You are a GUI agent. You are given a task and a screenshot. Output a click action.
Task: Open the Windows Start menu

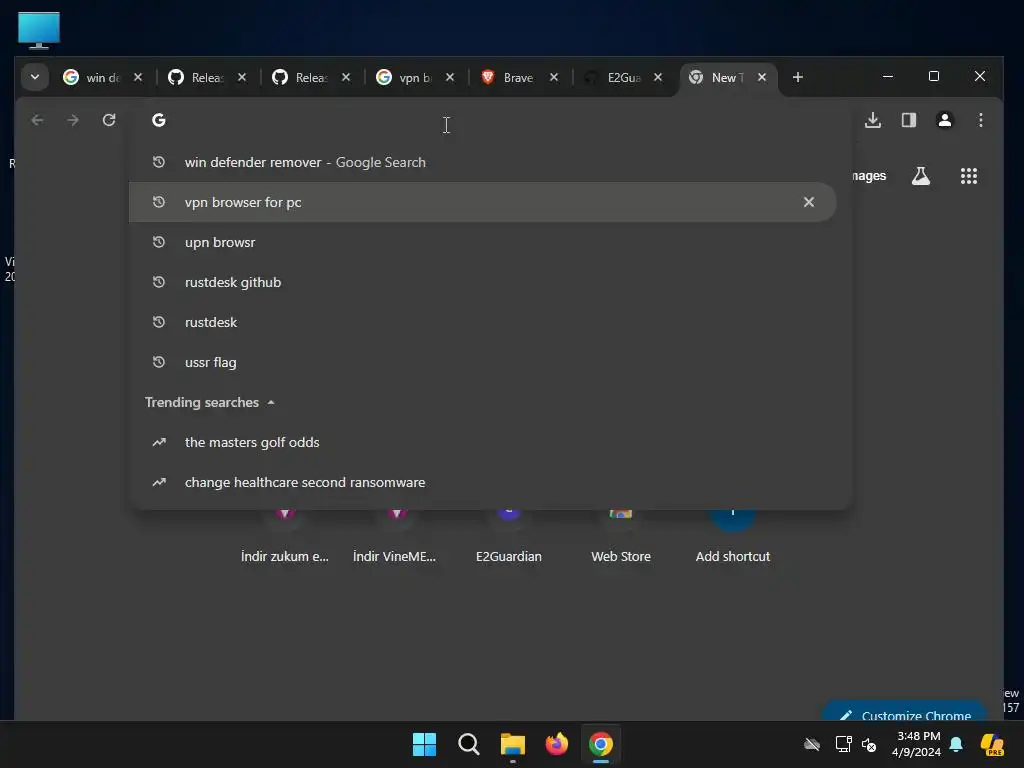pos(424,744)
